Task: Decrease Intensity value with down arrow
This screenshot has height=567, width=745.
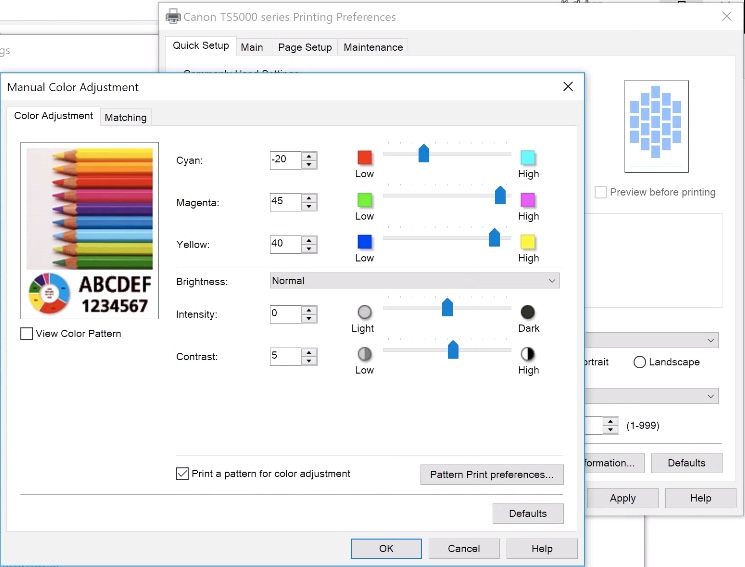Action: coord(309,318)
